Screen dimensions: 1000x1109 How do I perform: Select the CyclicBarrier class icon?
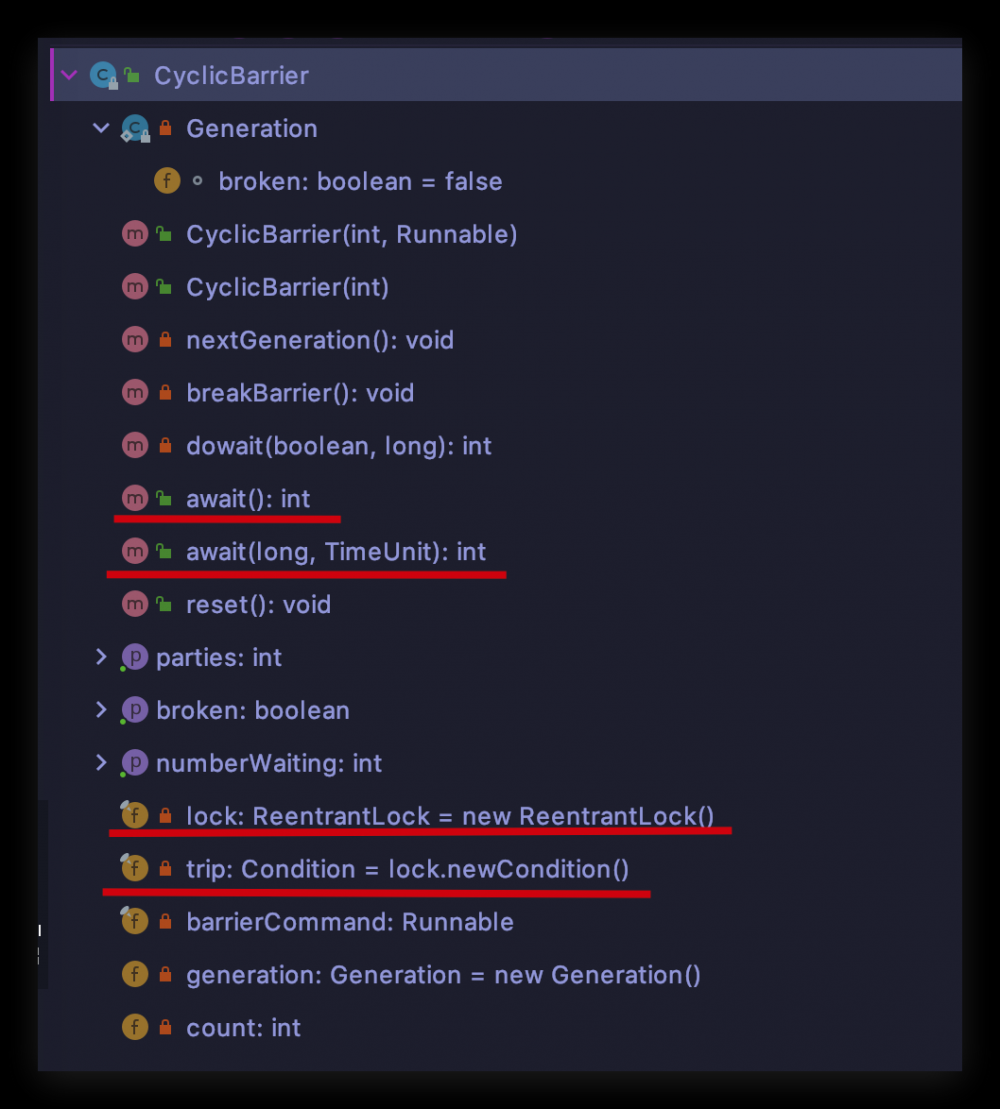pyautogui.click(x=103, y=75)
